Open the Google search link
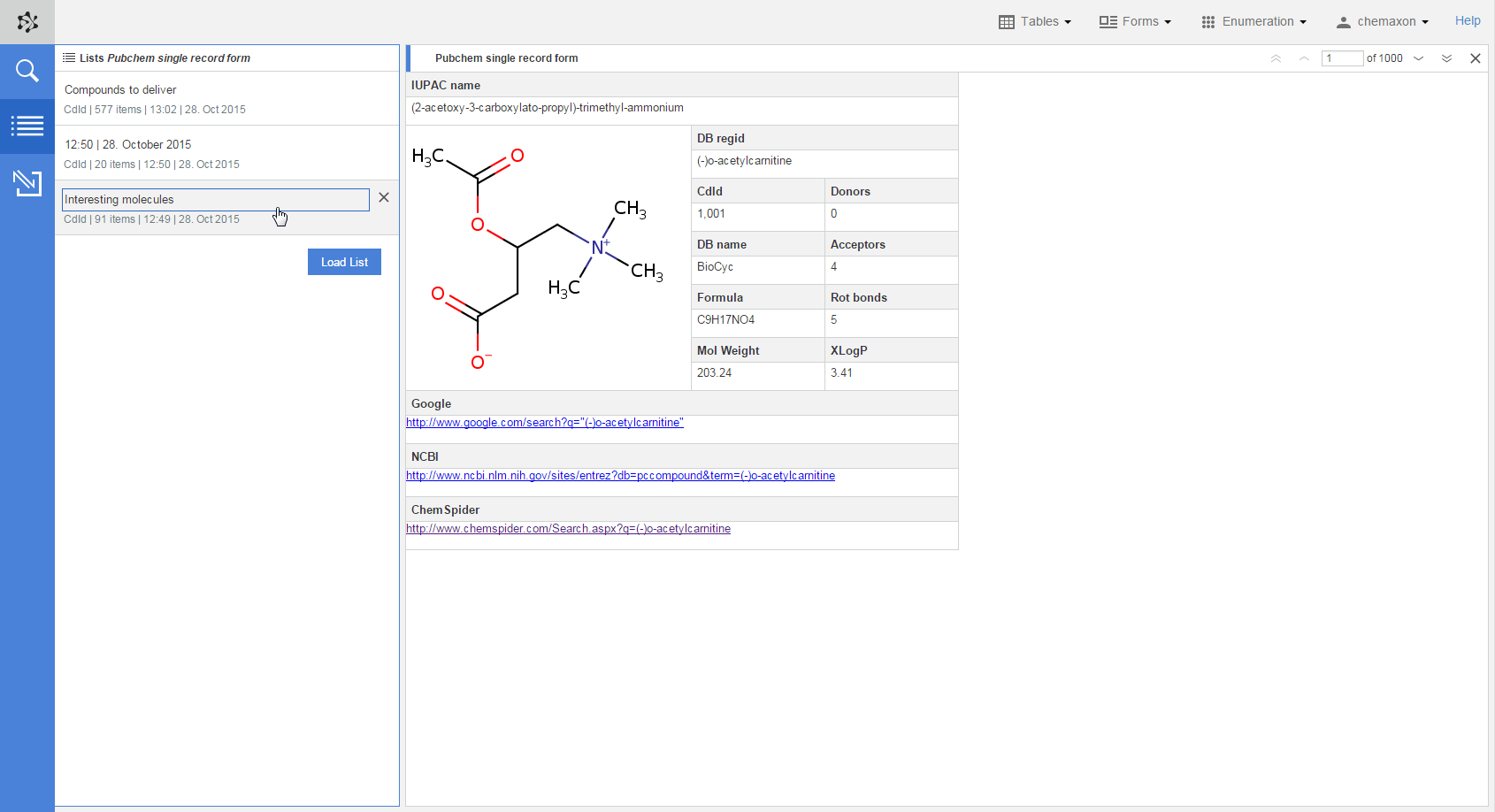The height and width of the screenshot is (812, 1495). pos(544,423)
